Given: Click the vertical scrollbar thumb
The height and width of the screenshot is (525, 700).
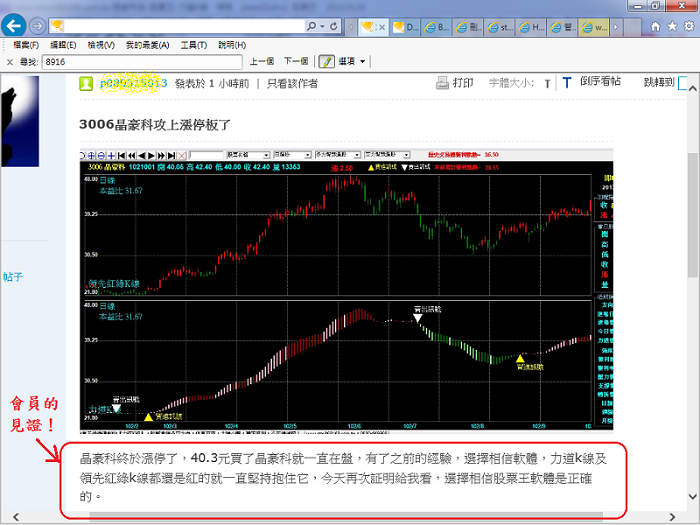Looking at the screenshot, I should [x=692, y=215].
